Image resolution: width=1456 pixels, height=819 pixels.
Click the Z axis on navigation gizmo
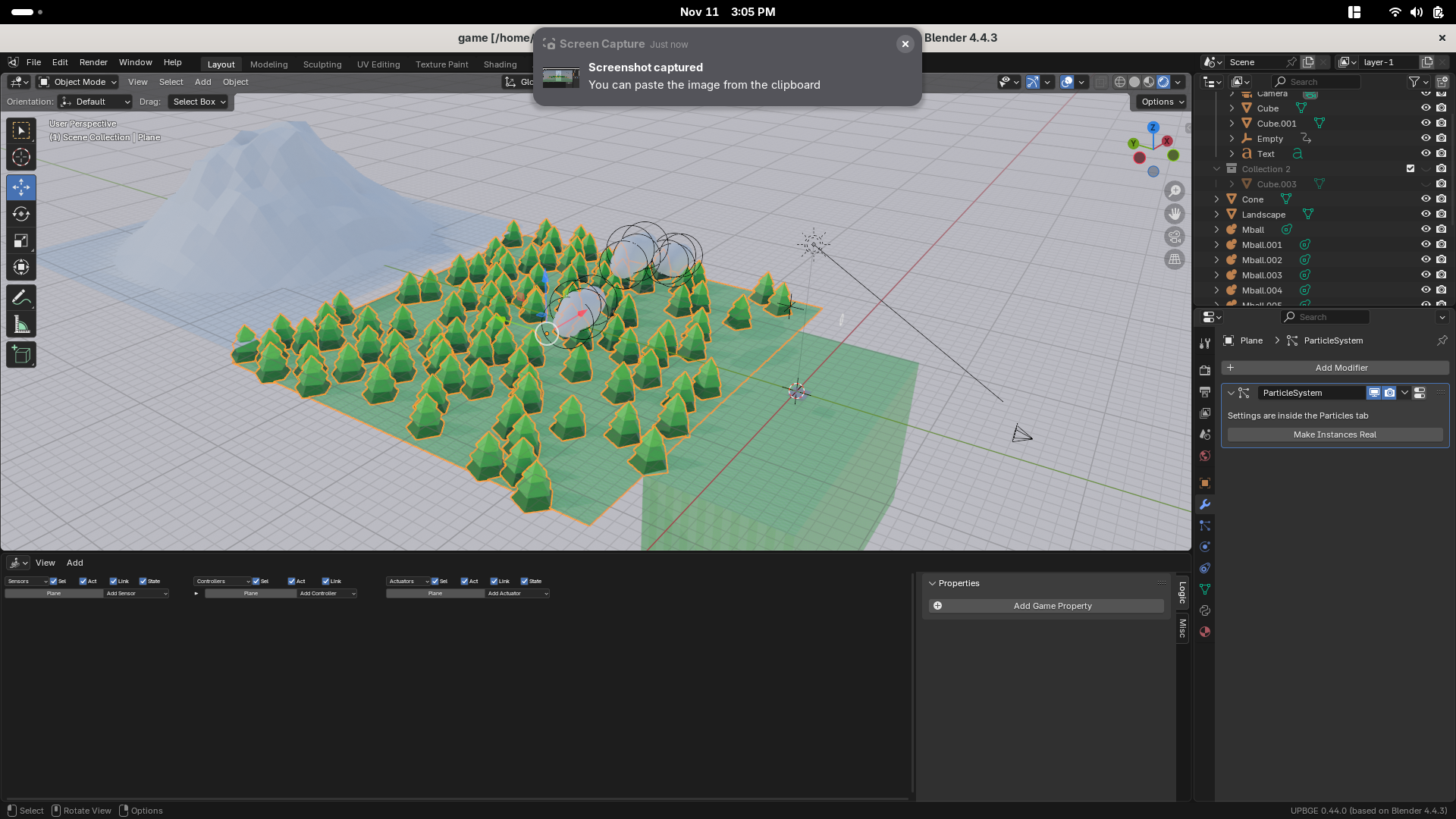tap(1153, 127)
